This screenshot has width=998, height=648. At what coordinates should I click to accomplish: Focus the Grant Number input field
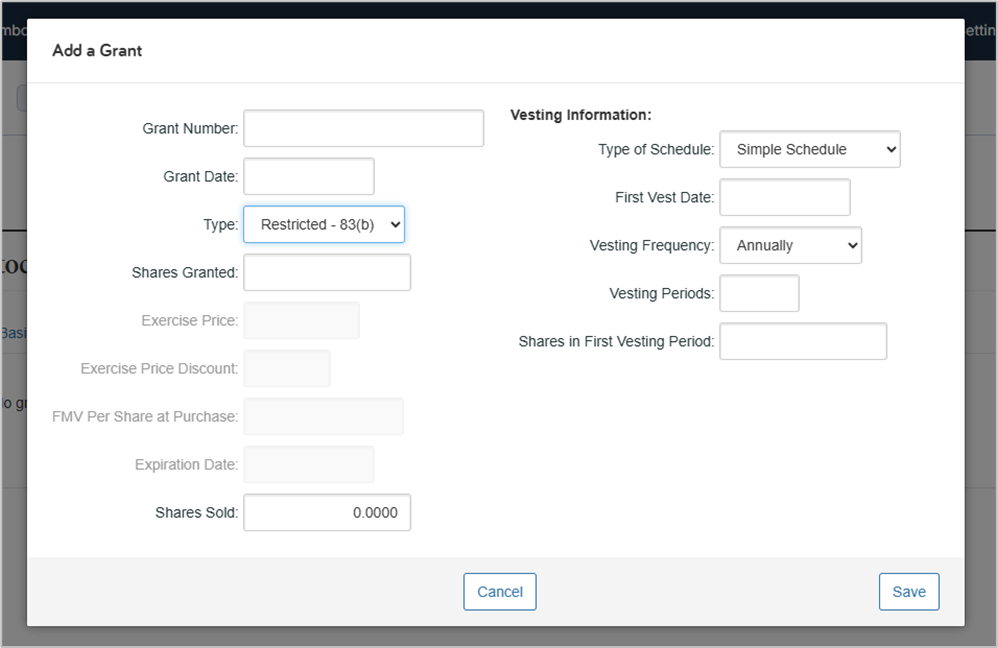pyautogui.click(x=363, y=129)
